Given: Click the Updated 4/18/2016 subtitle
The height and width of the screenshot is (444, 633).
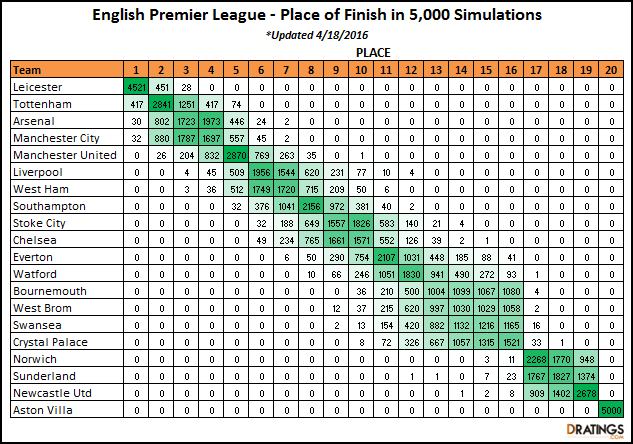Looking at the screenshot, I should (x=316, y=34).
